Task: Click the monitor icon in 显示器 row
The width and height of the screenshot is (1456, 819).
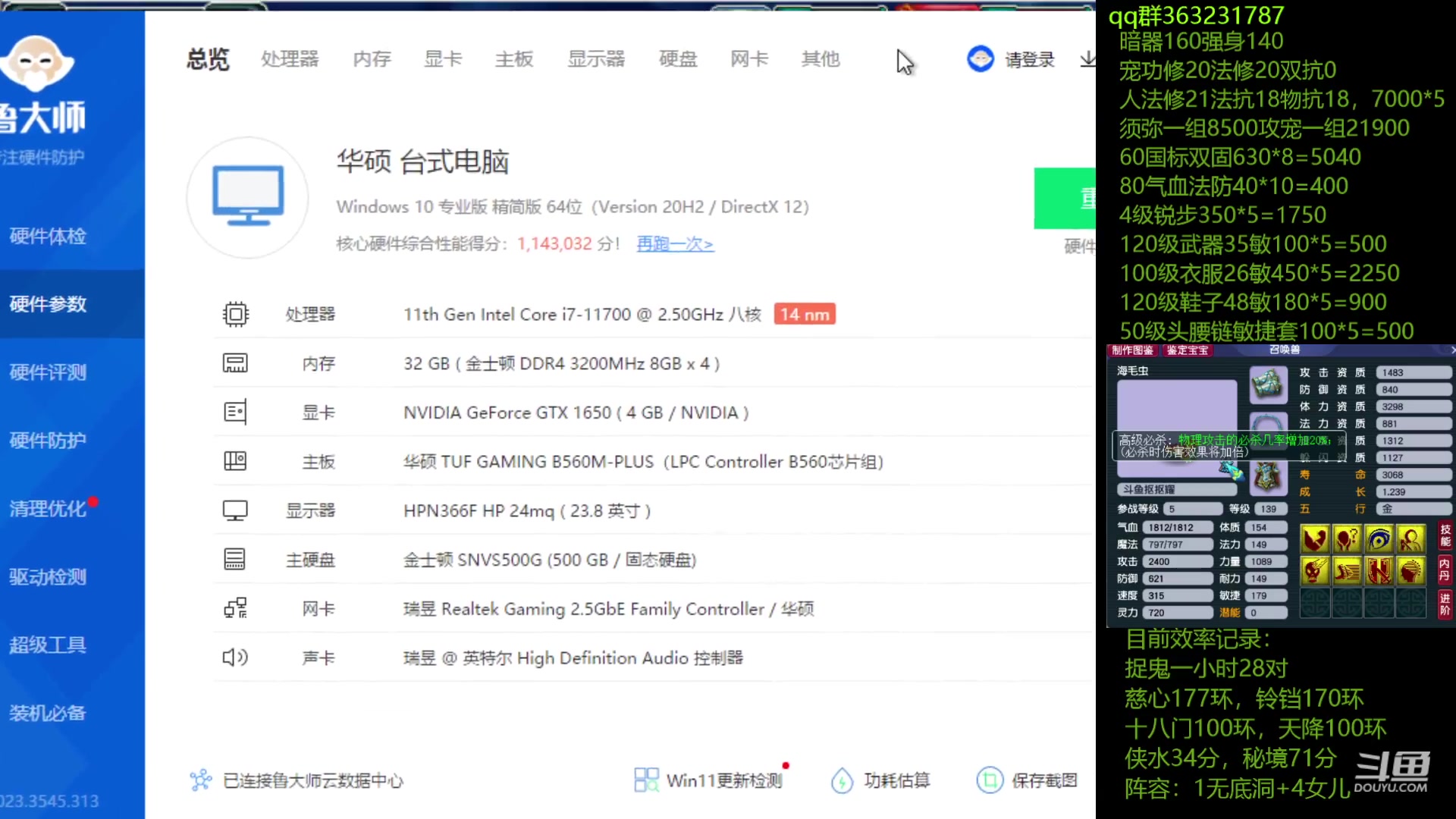Action: pyautogui.click(x=235, y=510)
